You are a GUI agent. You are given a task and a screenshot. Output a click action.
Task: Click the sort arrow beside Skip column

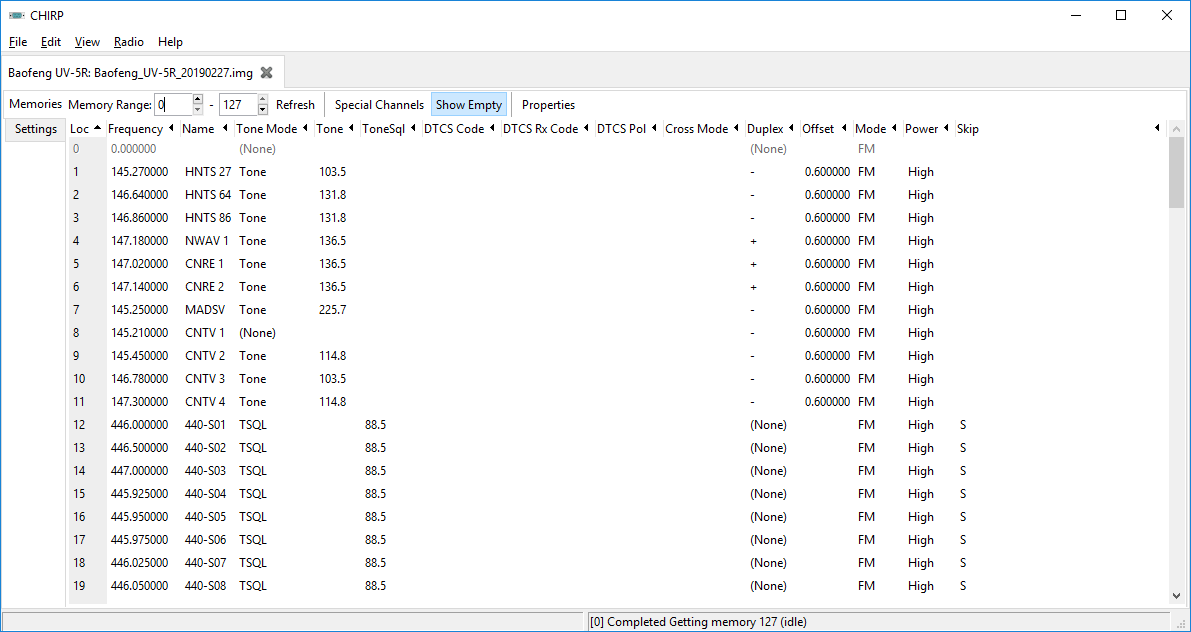coord(1157,129)
